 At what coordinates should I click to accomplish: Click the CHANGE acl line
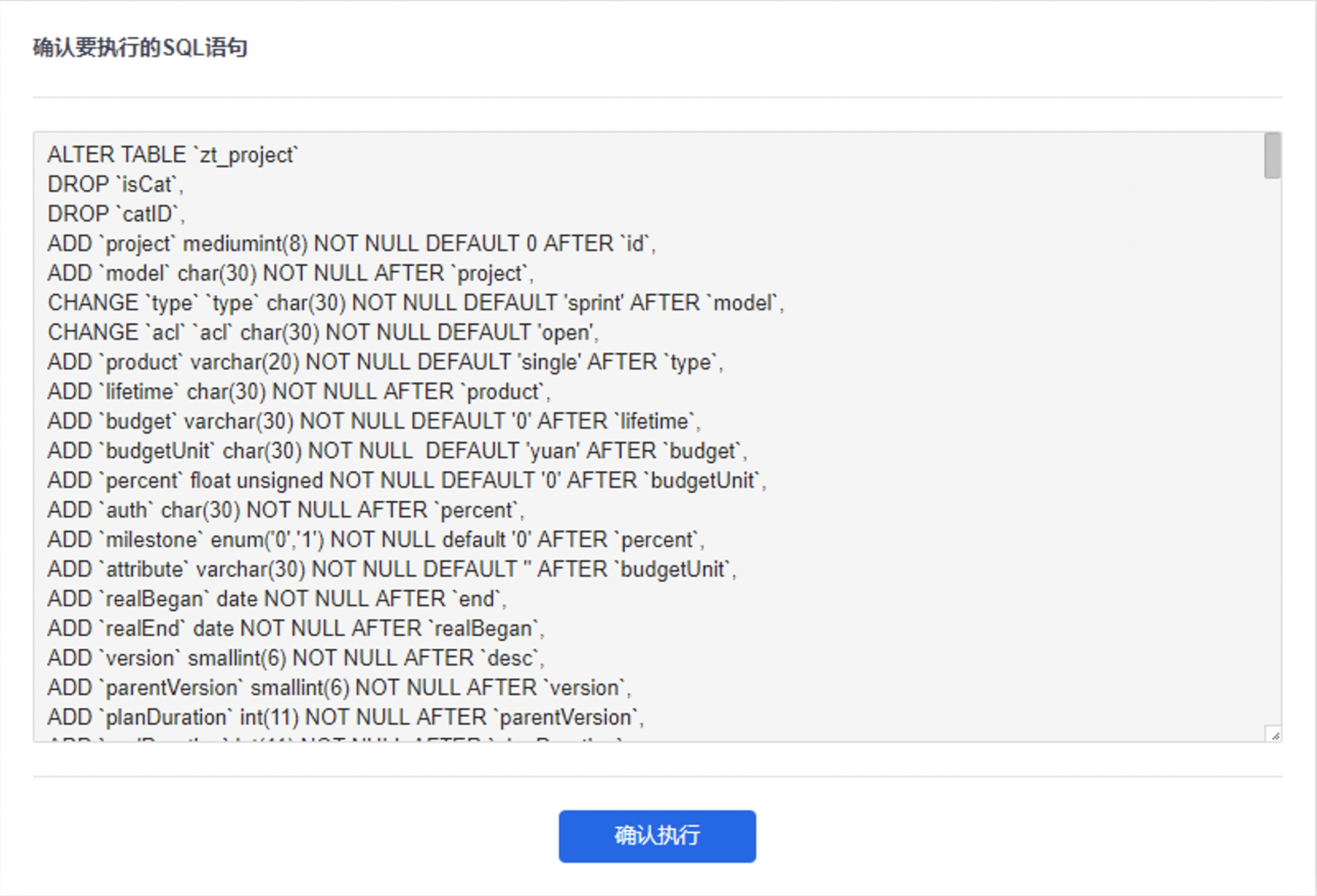tap(323, 332)
